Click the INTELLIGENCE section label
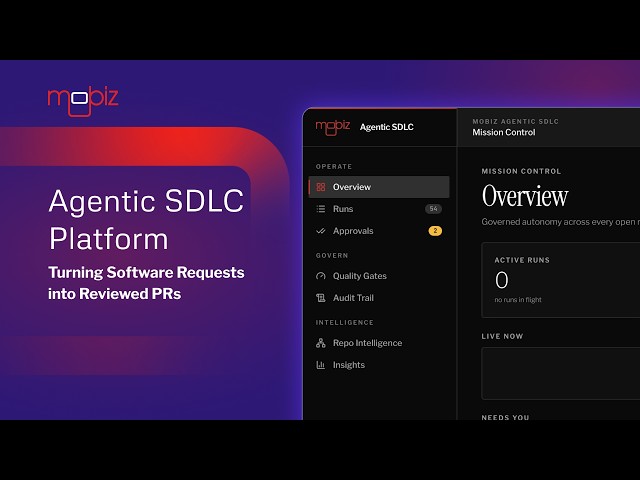Viewport: 640px width, 480px height. [344, 322]
